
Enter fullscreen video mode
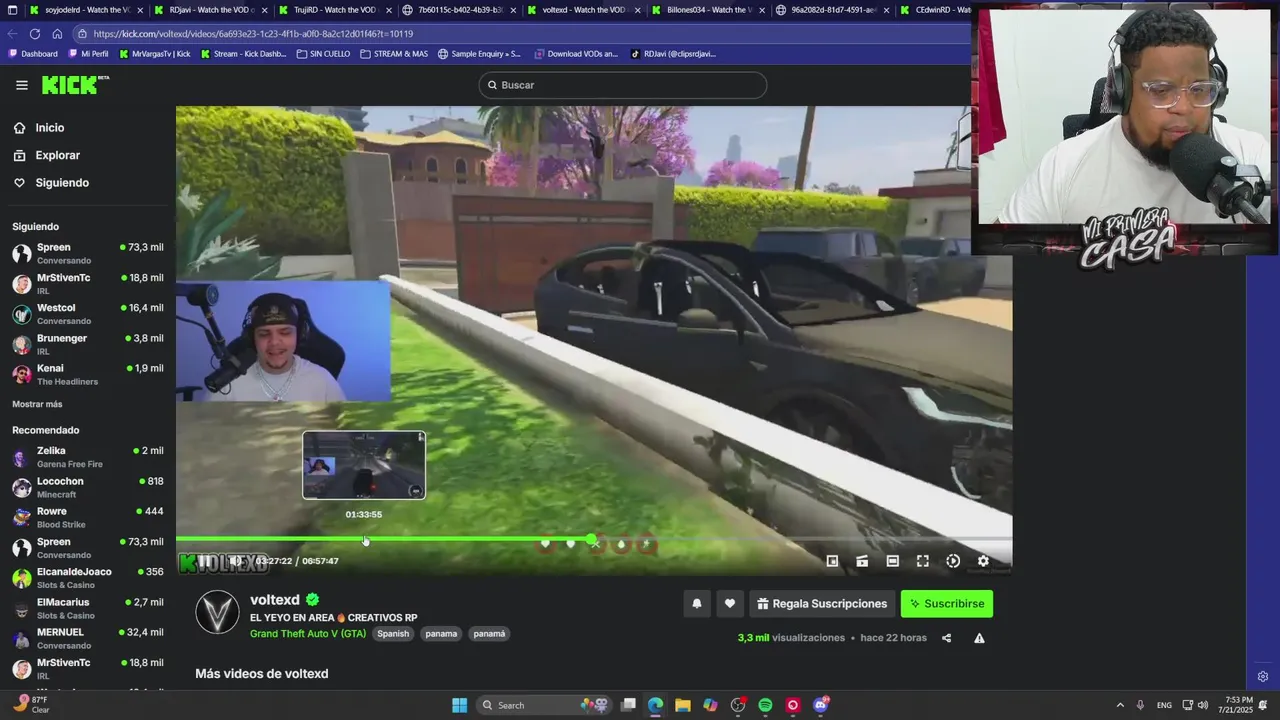[923, 561]
